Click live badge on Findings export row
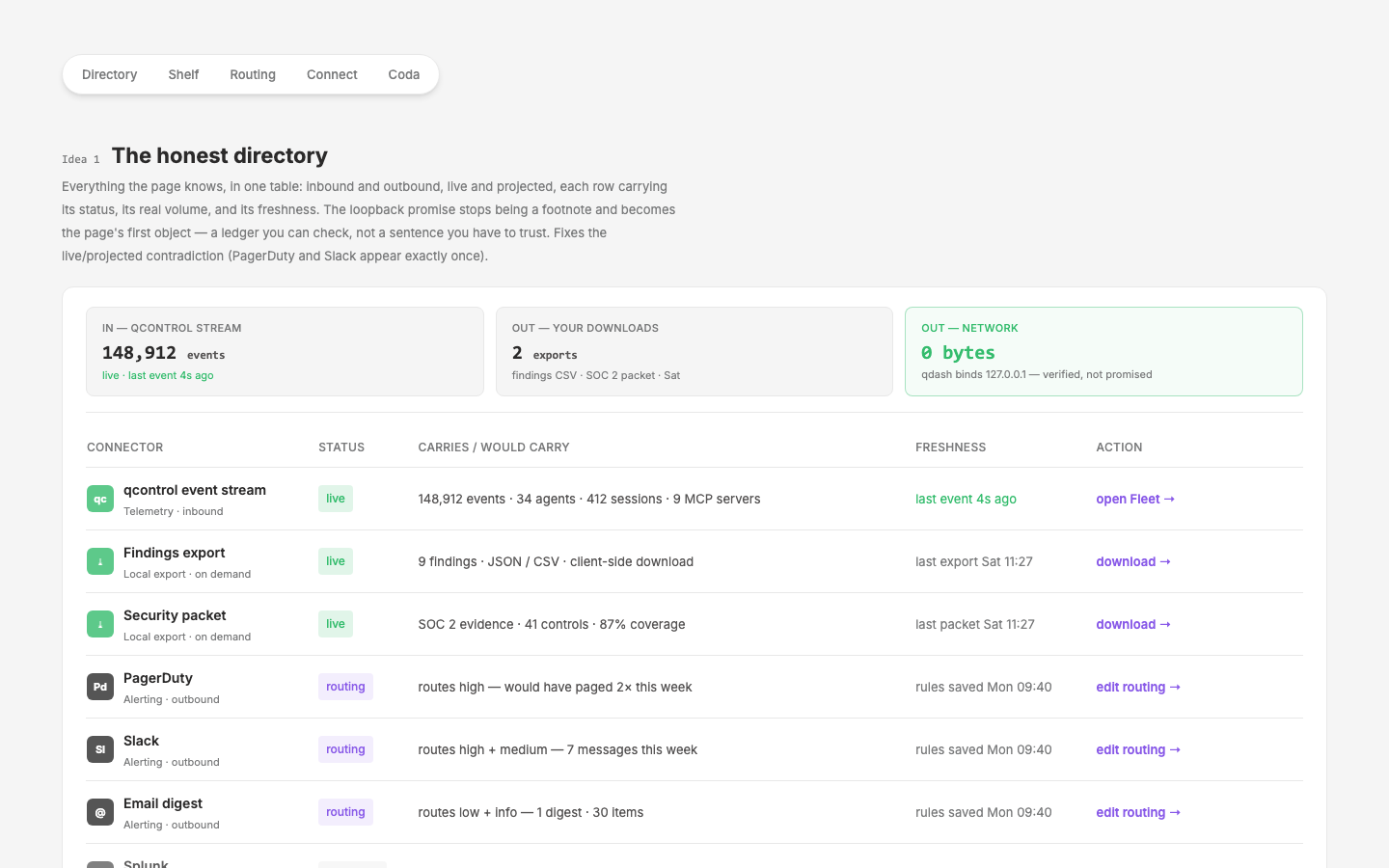Image resolution: width=1389 pixels, height=868 pixels. click(x=336, y=561)
